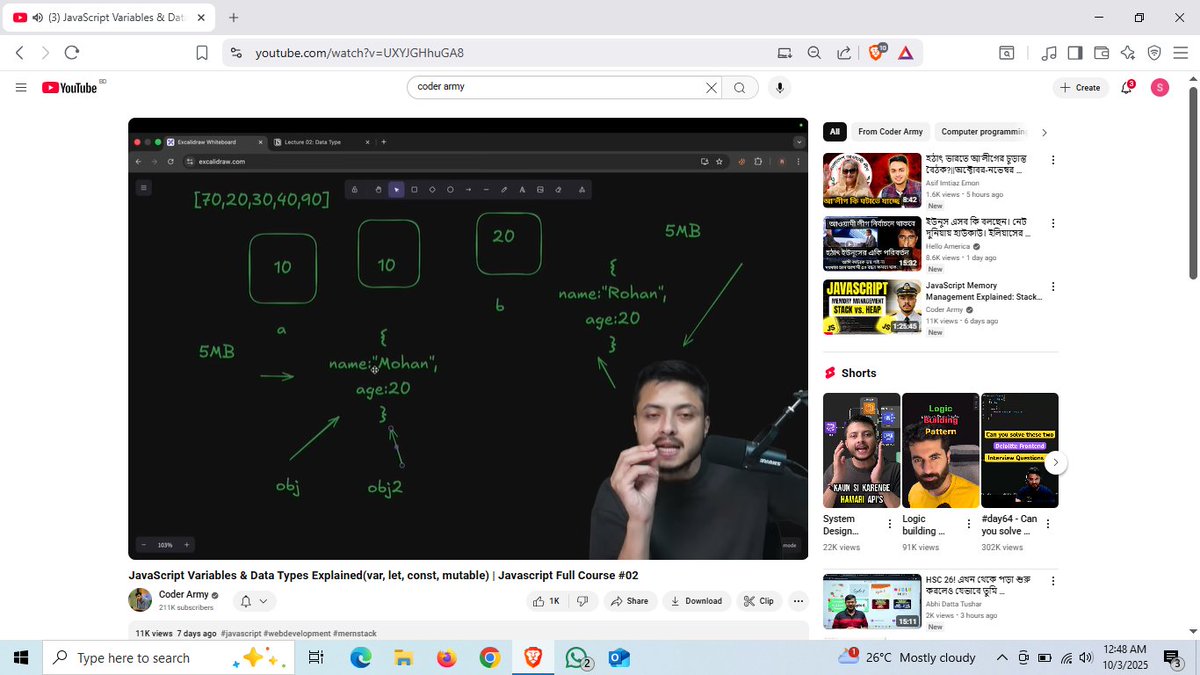Viewport: 1200px width, 675px height.
Task: Open the Brave Wallet icon
Action: 1101,53
